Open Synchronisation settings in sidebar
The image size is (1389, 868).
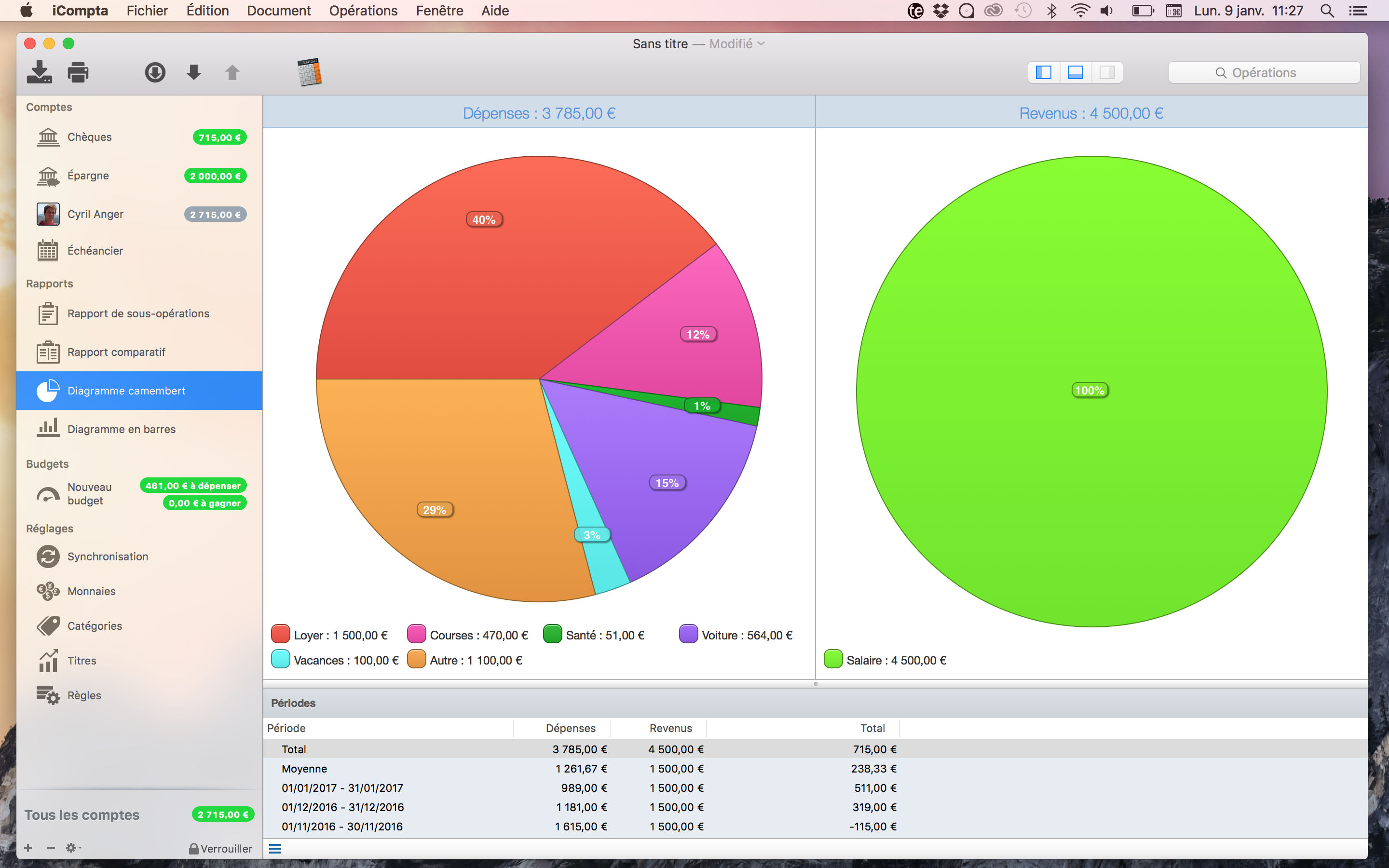click(x=108, y=556)
